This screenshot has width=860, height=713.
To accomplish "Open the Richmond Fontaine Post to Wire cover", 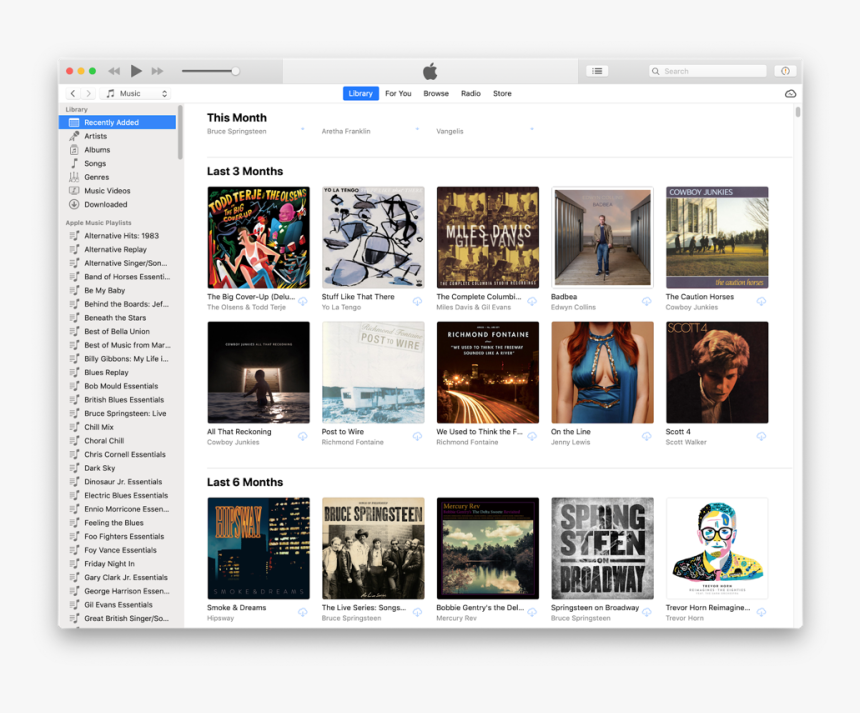I will point(373,372).
